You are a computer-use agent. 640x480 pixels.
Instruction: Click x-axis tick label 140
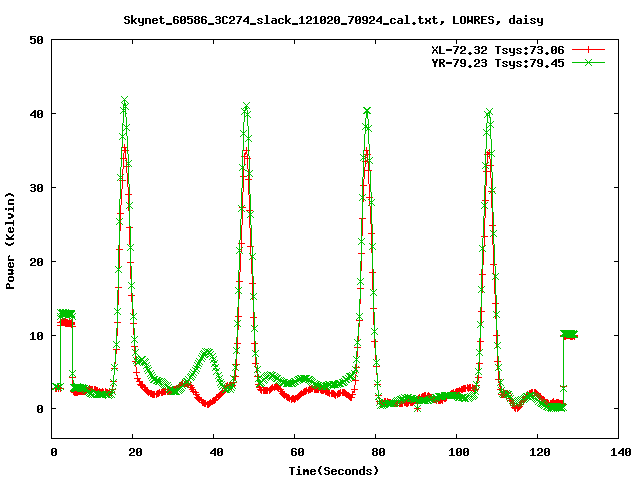click(x=621, y=452)
